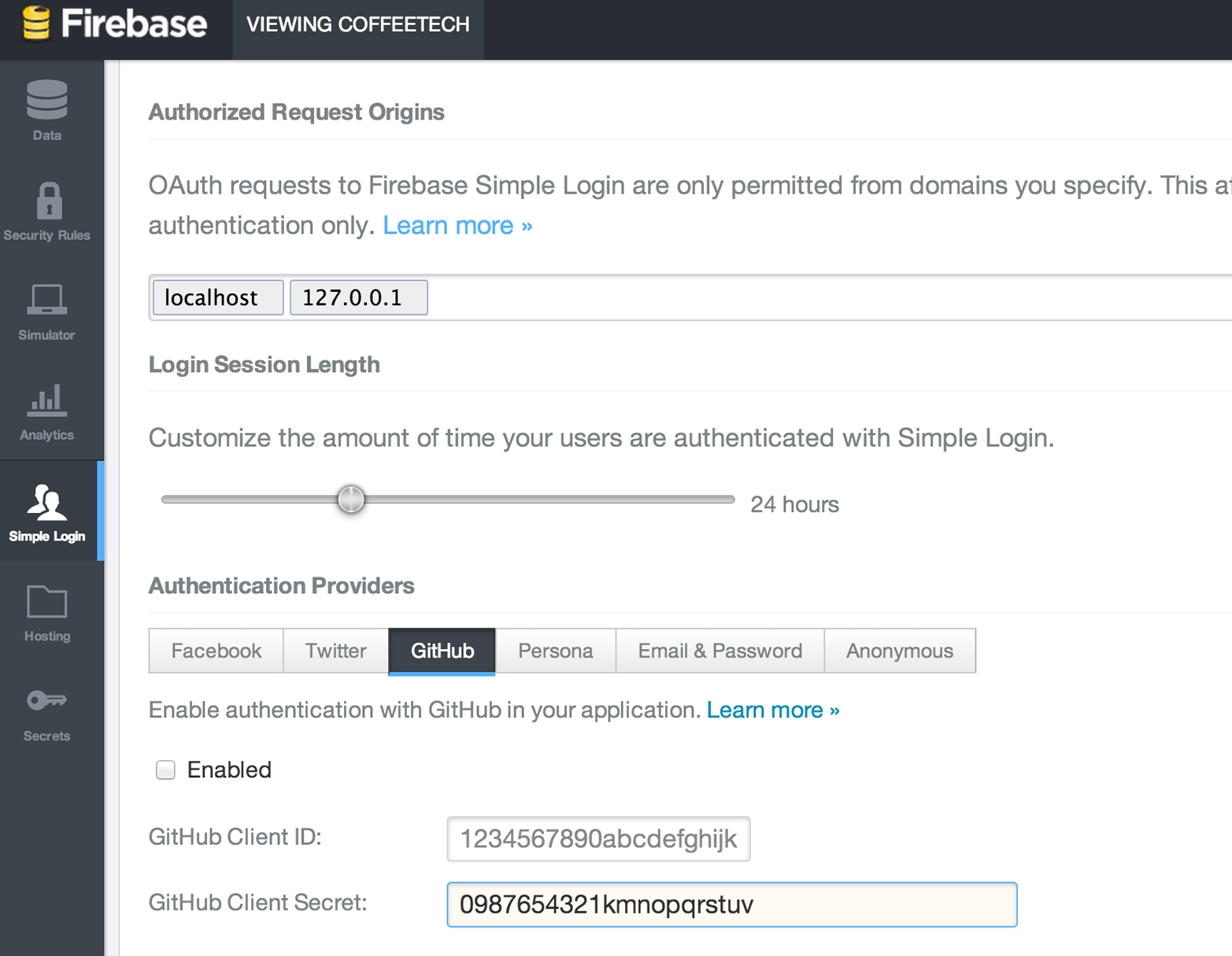Open the Simulator laptop icon
This screenshot has width=1232, height=956.
pyautogui.click(x=46, y=301)
